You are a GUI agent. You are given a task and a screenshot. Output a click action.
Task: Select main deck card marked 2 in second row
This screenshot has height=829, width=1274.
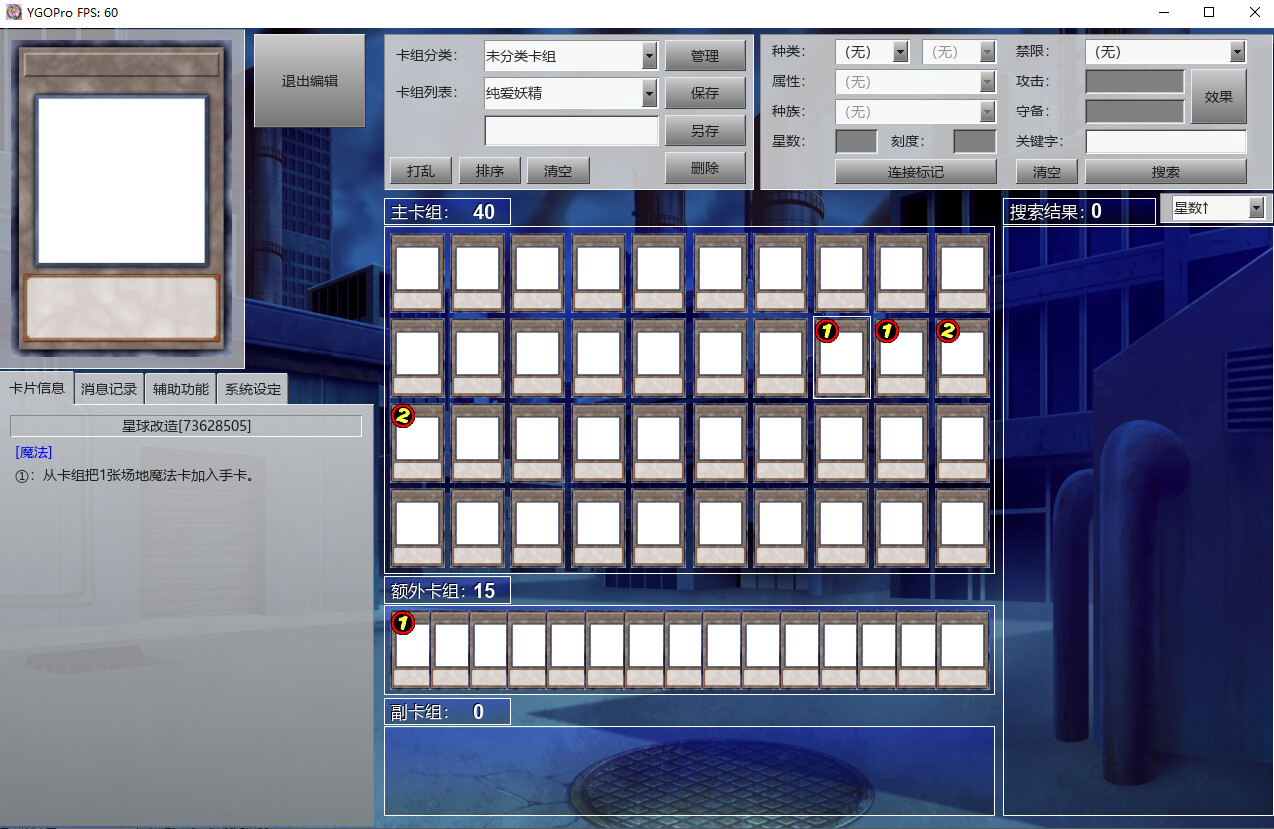pyautogui.click(x=962, y=358)
